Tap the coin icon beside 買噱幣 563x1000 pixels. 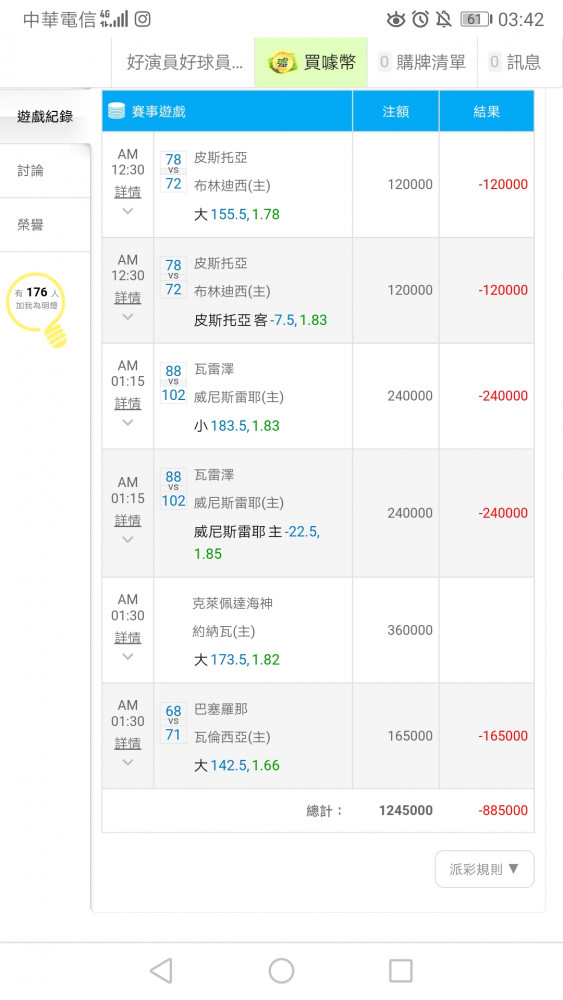pos(282,62)
